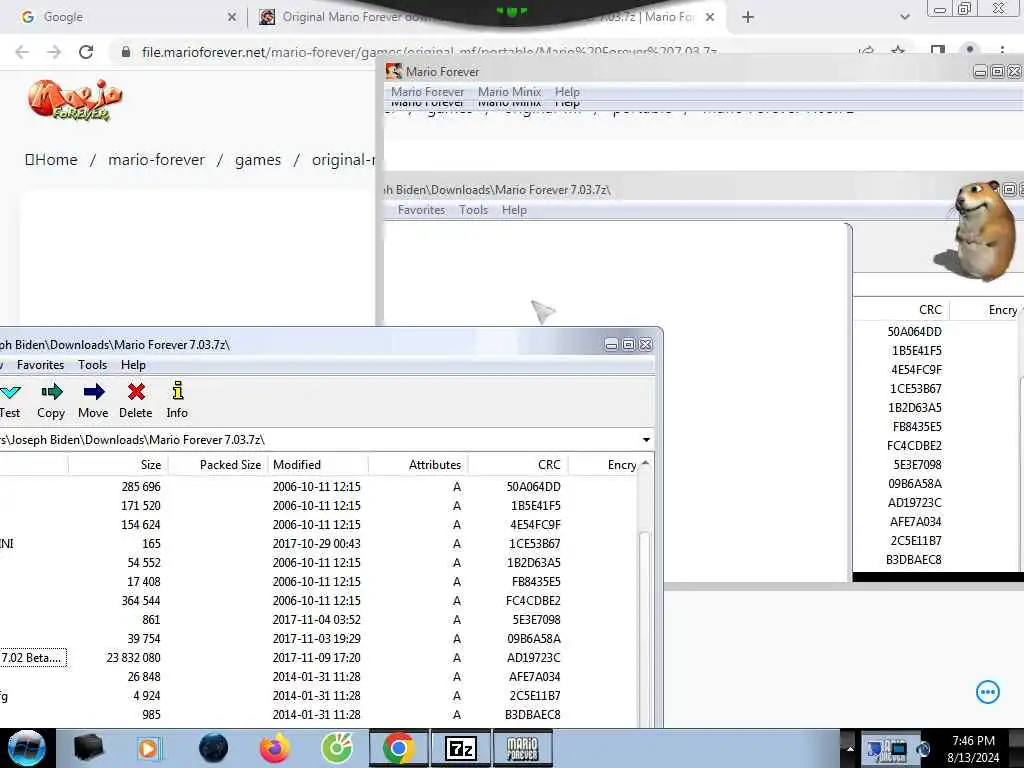Sort by the Packed Size column
This screenshot has width=1024, height=768.
(x=218, y=465)
